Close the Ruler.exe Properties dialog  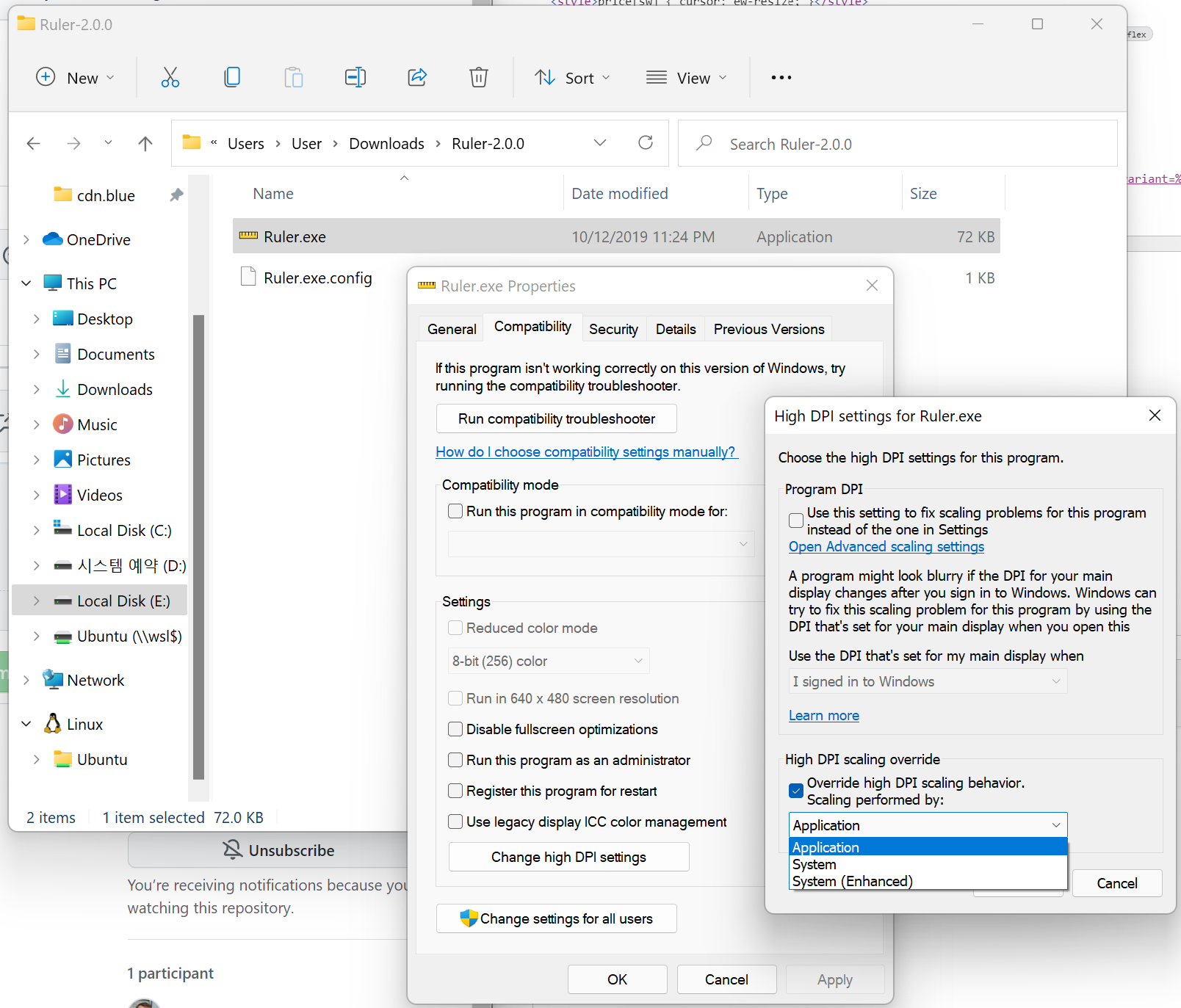(x=872, y=286)
